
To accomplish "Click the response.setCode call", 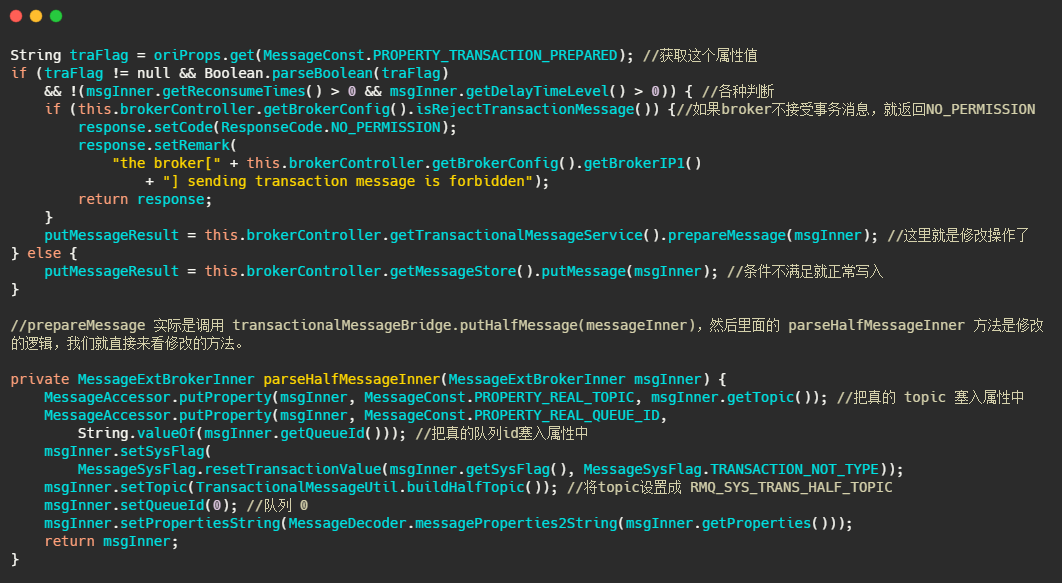I will tap(146, 127).
